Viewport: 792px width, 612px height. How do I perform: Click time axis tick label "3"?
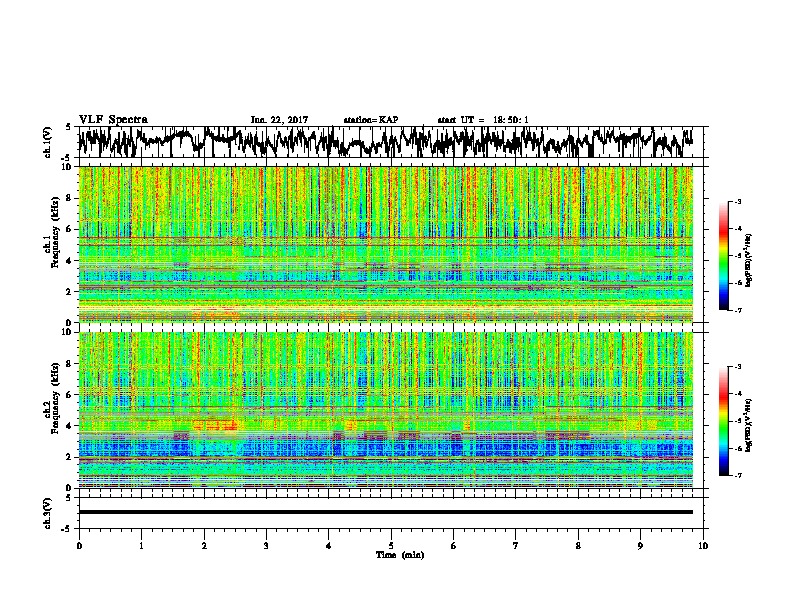[x=266, y=546]
